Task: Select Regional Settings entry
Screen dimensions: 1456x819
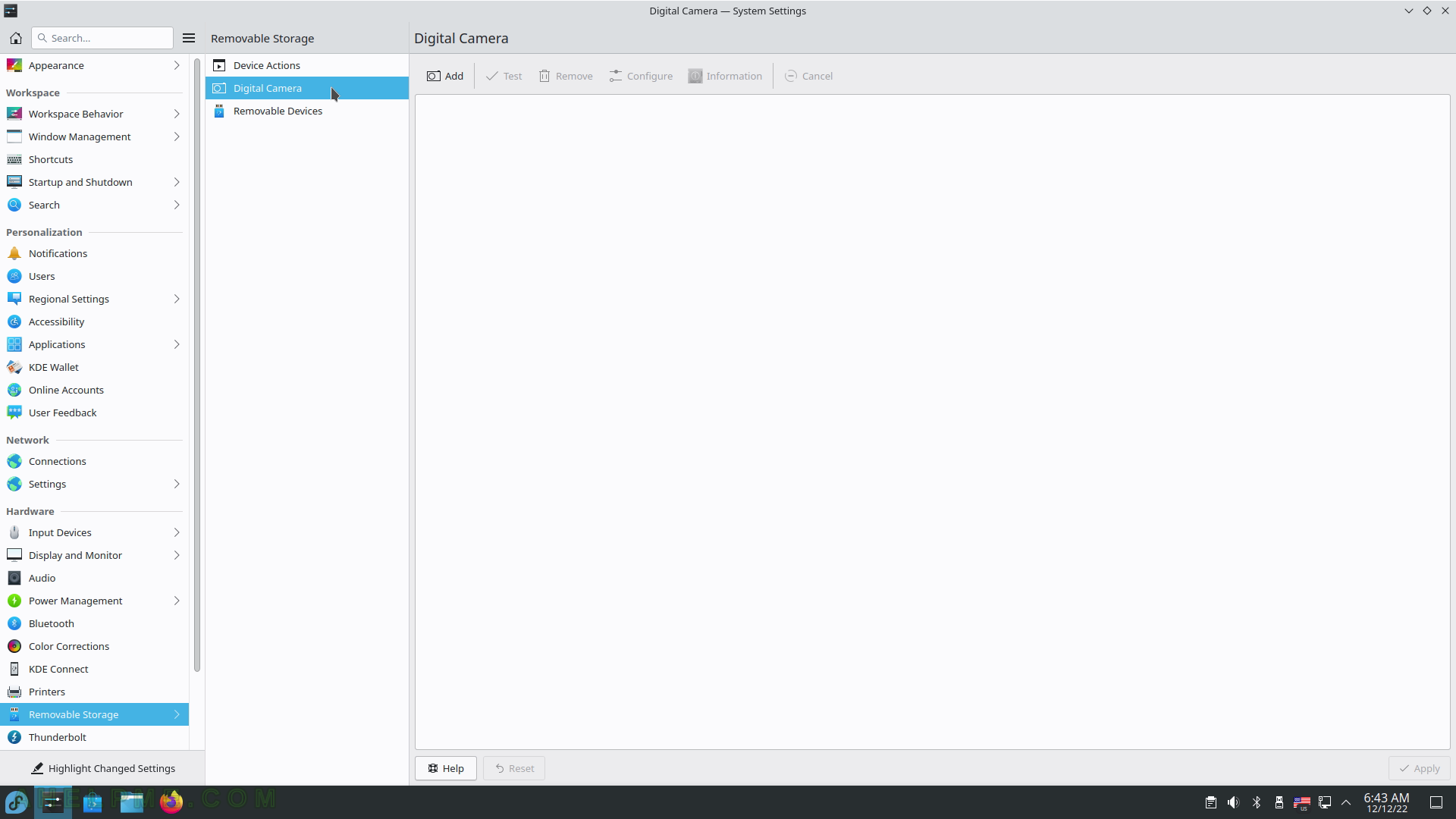Action: point(94,299)
